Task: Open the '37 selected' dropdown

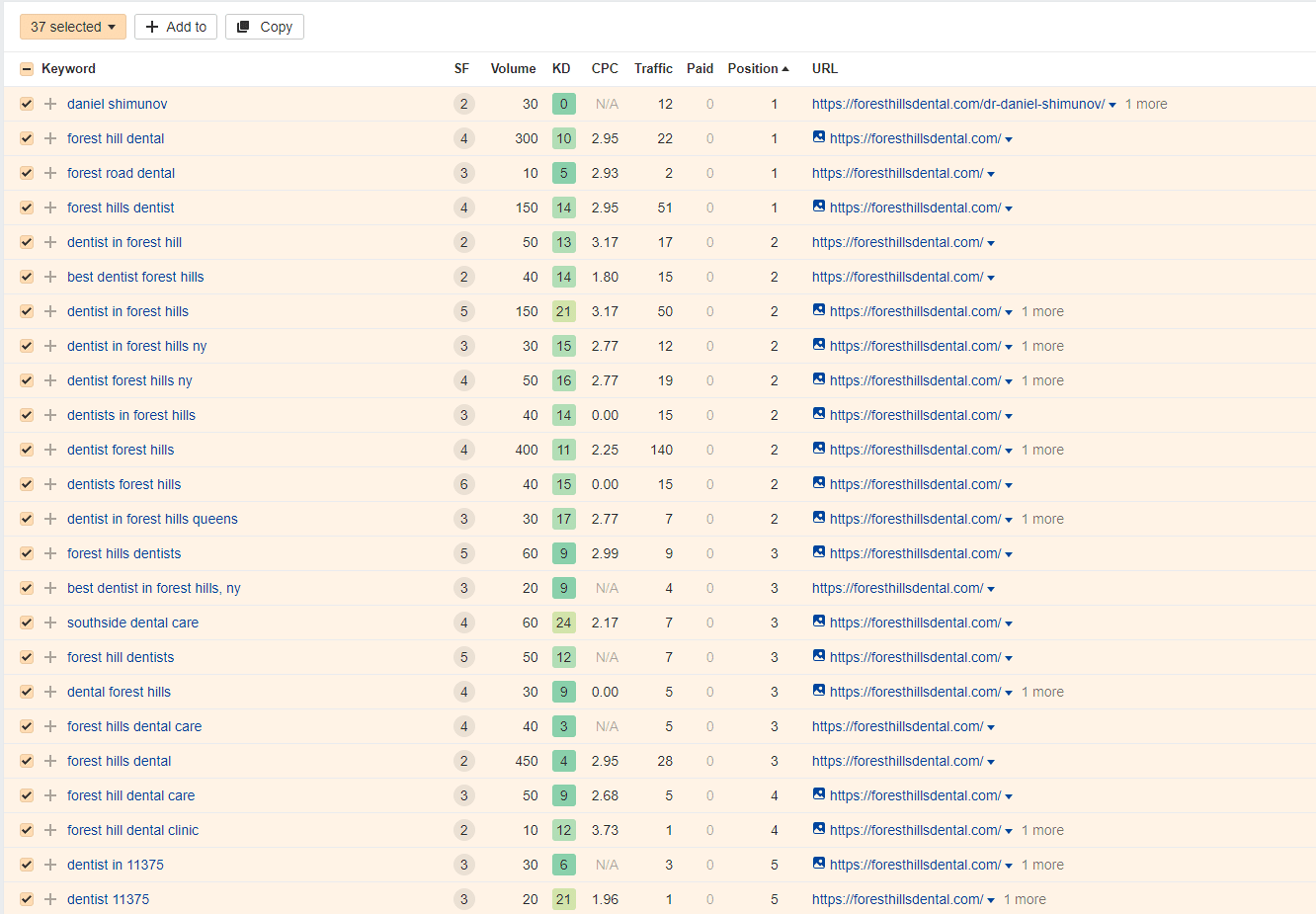Action: coord(72,27)
